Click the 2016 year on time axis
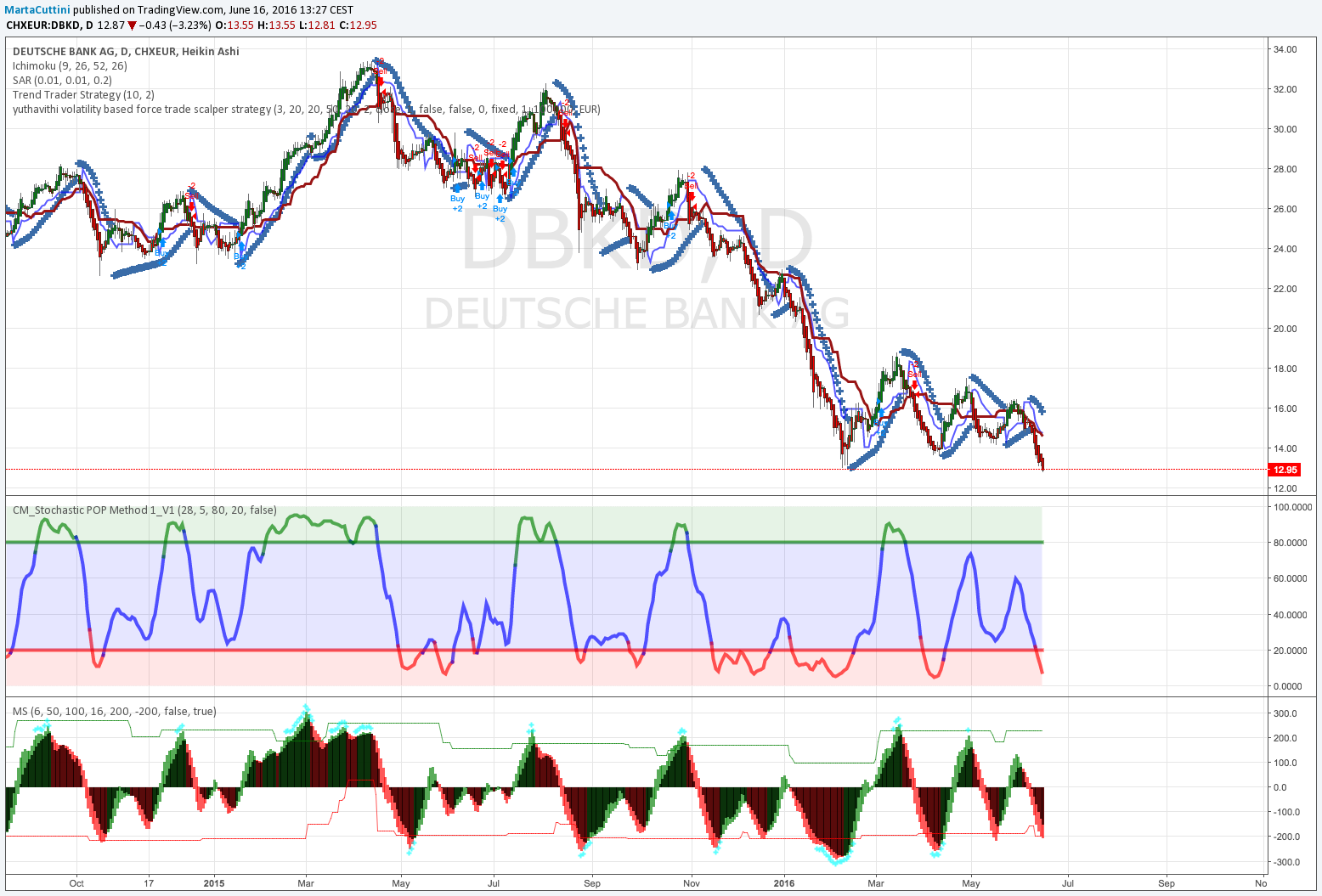 coord(784,883)
